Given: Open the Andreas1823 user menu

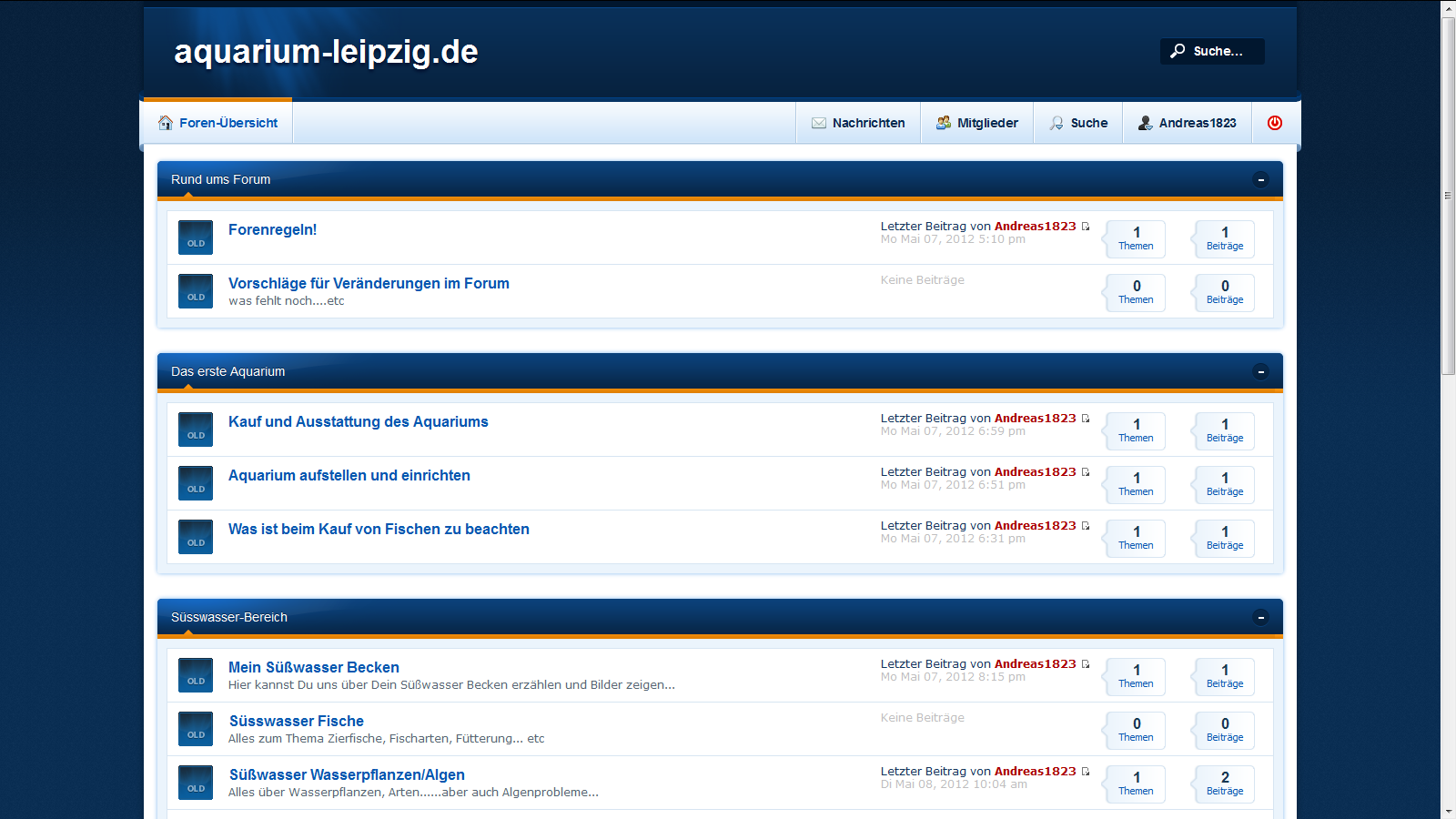Looking at the screenshot, I should (1188, 123).
